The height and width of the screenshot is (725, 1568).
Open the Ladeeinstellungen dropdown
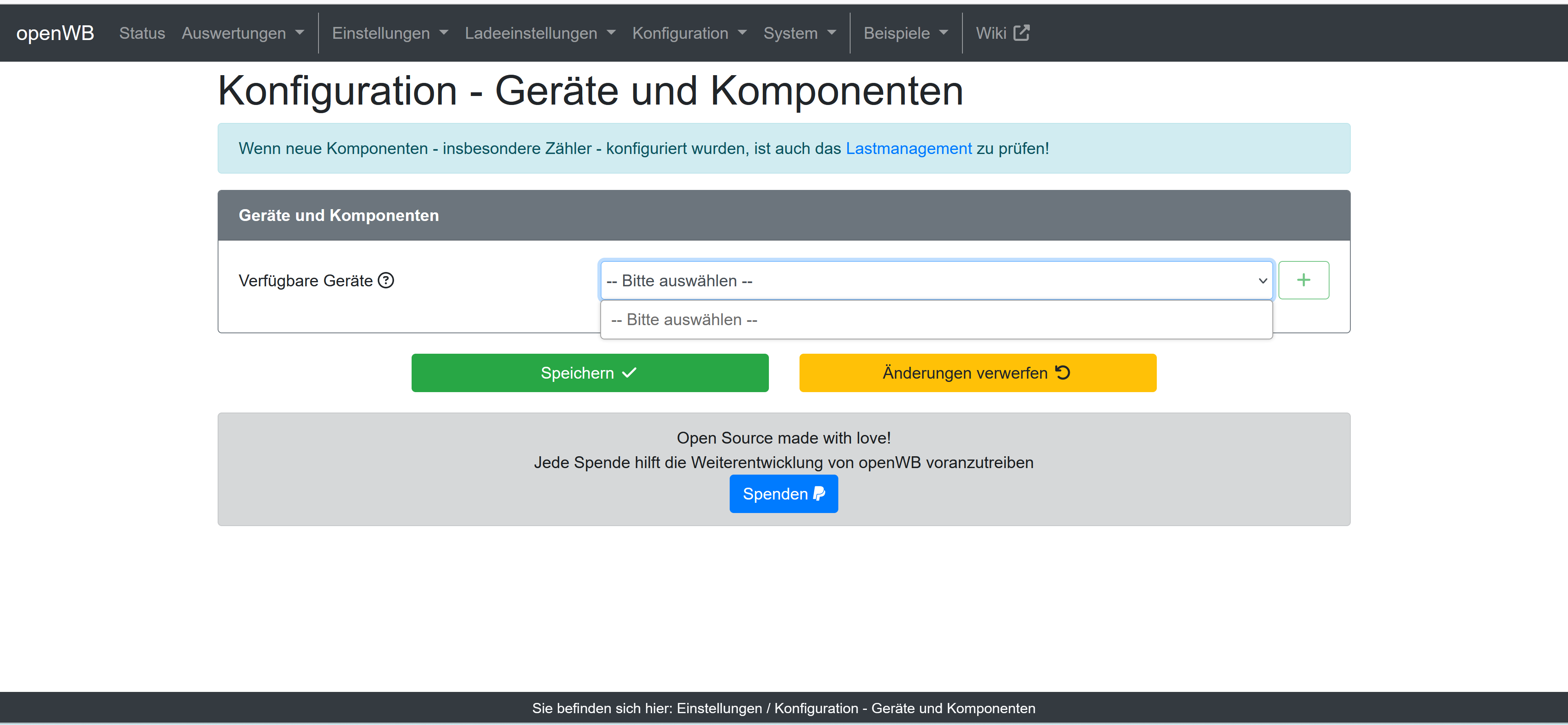540,33
